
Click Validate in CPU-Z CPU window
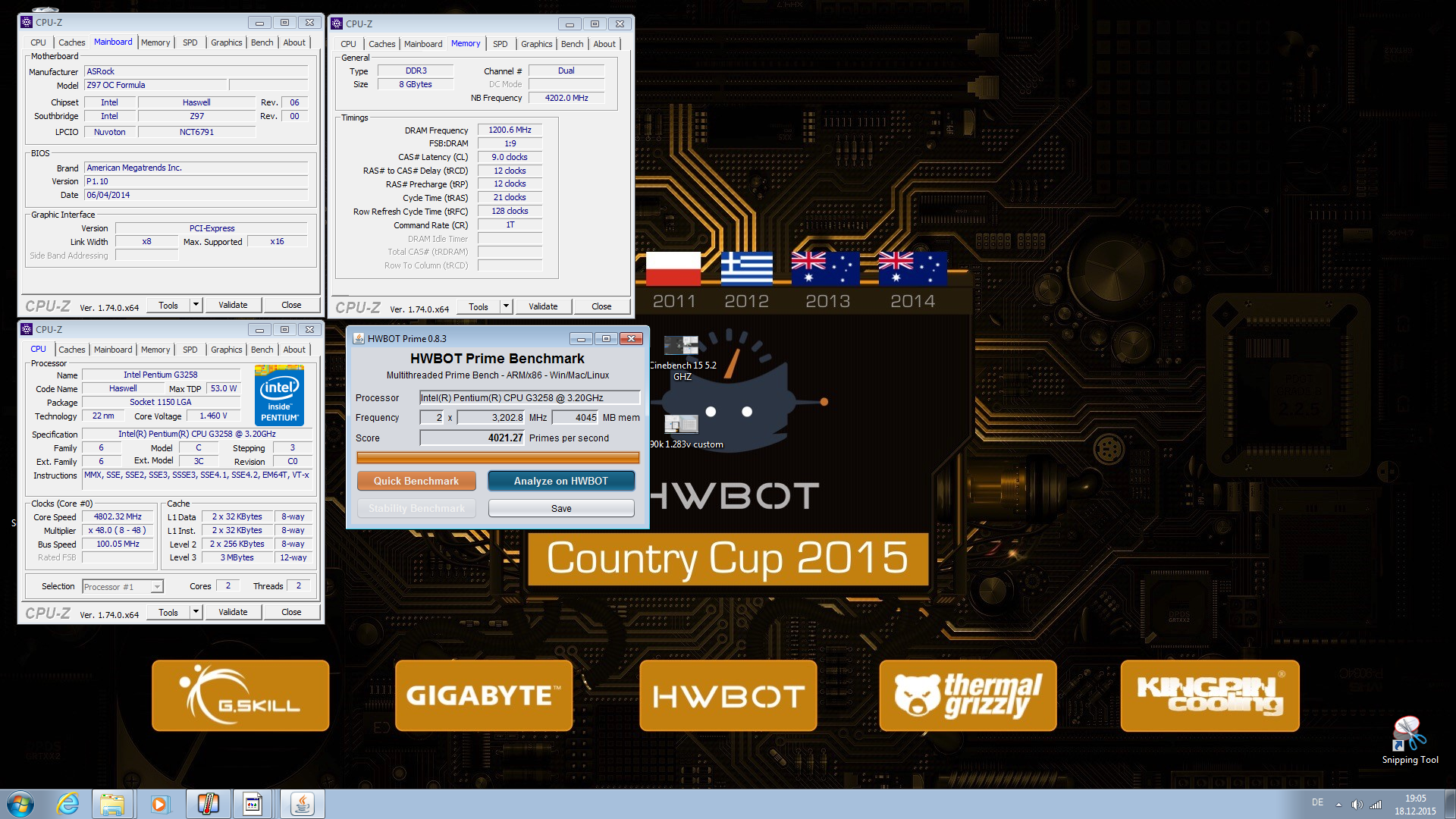(x=233, y=612)
